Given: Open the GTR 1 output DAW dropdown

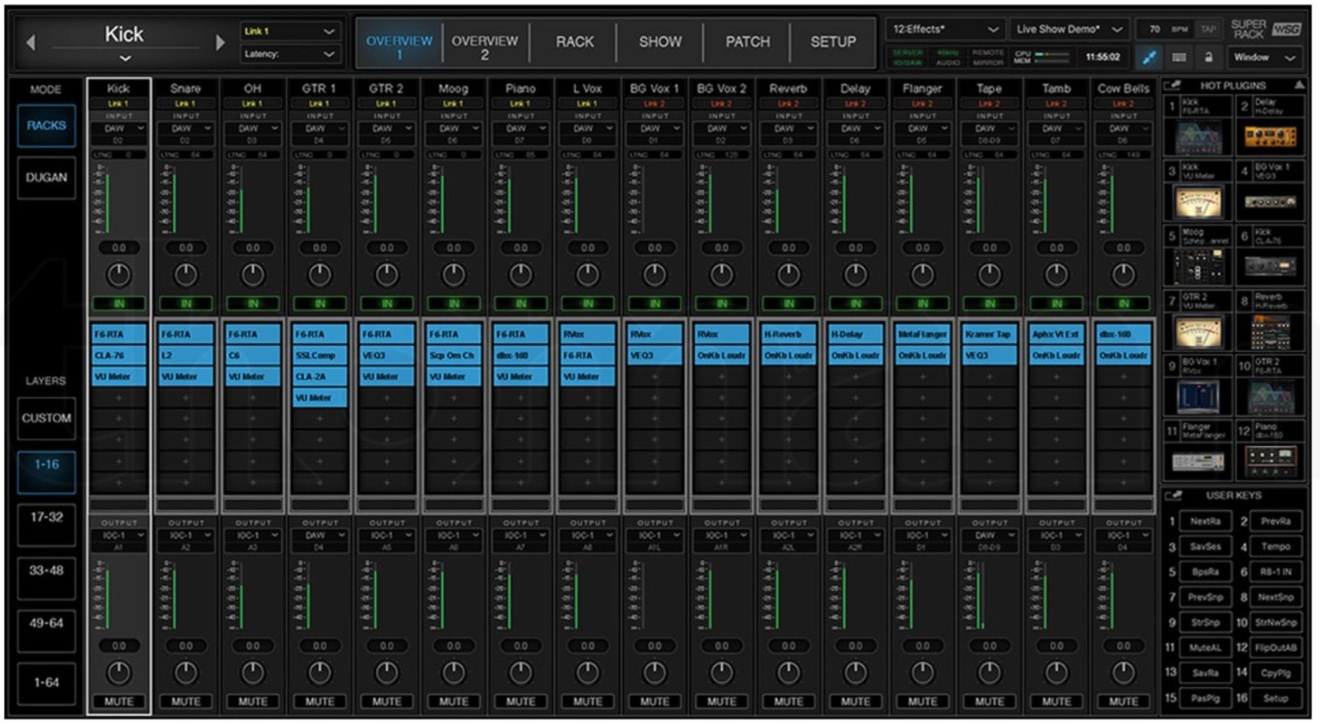Looking at the screenshot, I should (319, 535).
